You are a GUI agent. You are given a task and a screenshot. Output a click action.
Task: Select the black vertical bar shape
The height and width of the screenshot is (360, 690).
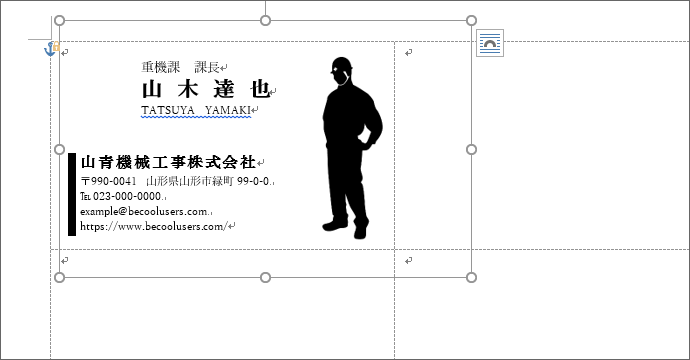(72, 195)
